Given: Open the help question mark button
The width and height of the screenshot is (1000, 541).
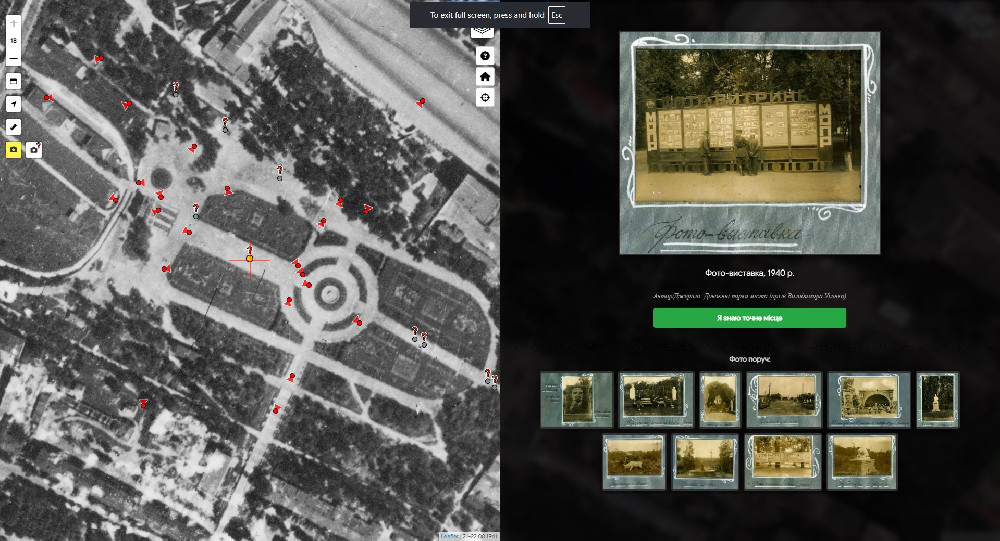Looking at the screenshot, I should (x=485, y=56).
